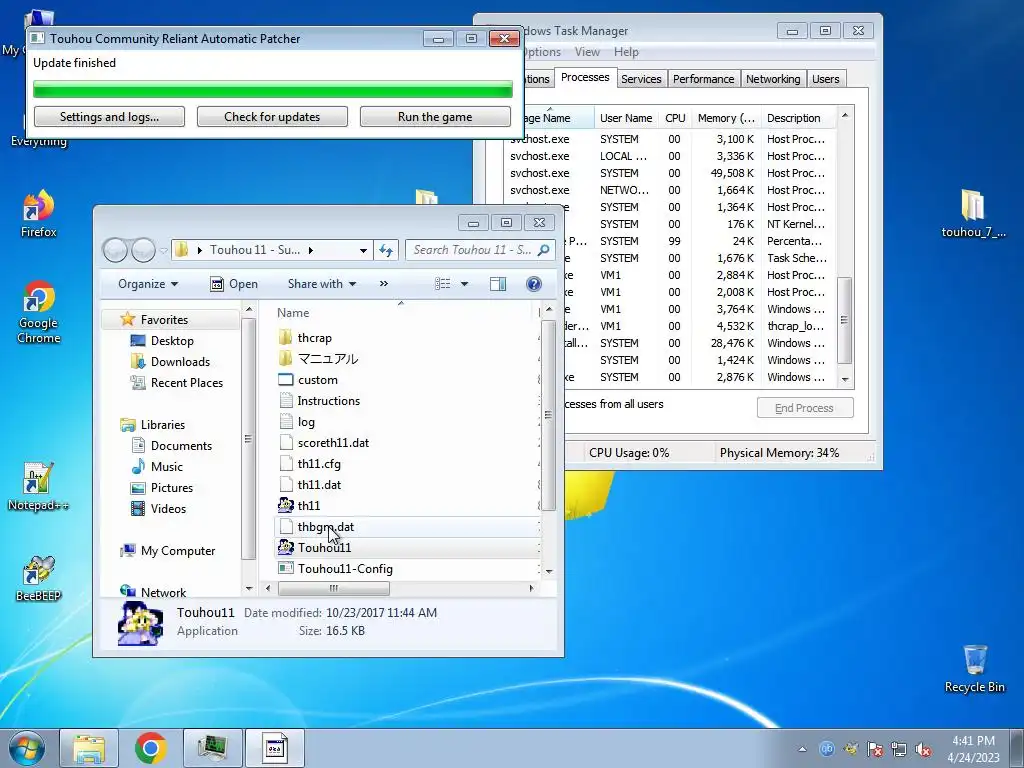
Task: Open the Organize dropdown menu
Action: pos(148,283)
